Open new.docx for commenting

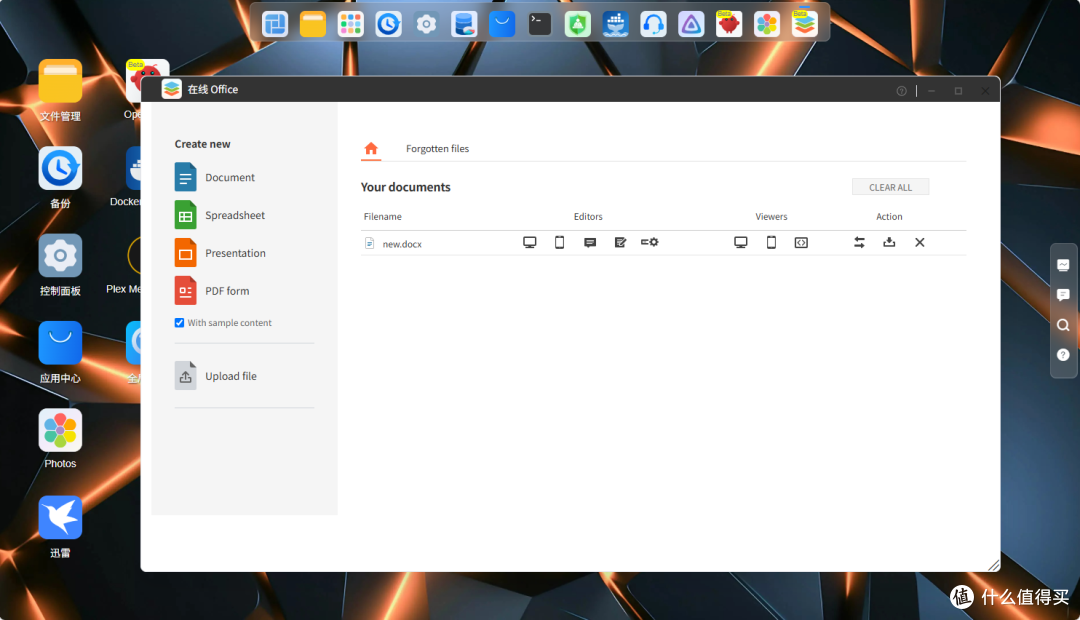tap(590, 242)
